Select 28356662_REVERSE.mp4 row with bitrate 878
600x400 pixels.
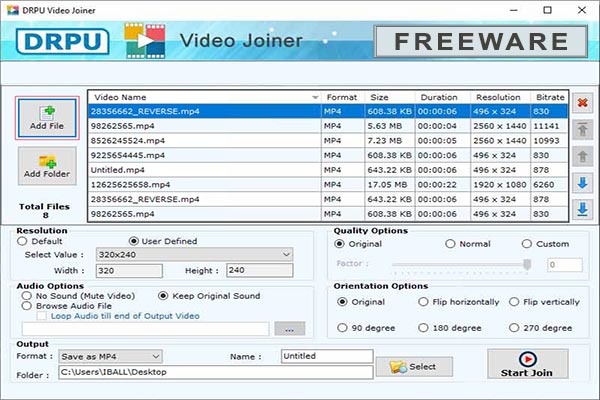[328, 199]
